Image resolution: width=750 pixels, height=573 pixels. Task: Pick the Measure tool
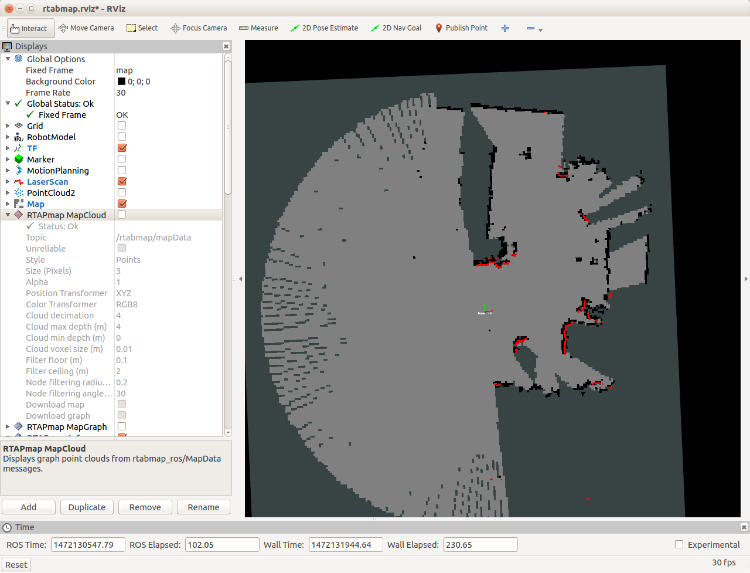[259, 28]
